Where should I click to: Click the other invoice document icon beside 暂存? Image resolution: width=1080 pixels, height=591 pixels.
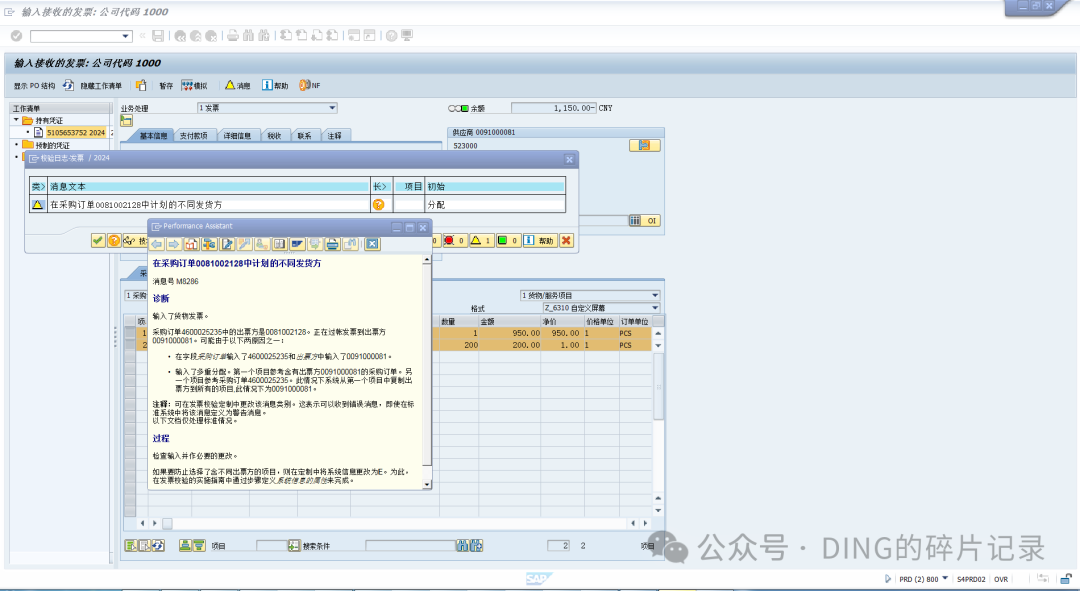(x=141, y=85)
